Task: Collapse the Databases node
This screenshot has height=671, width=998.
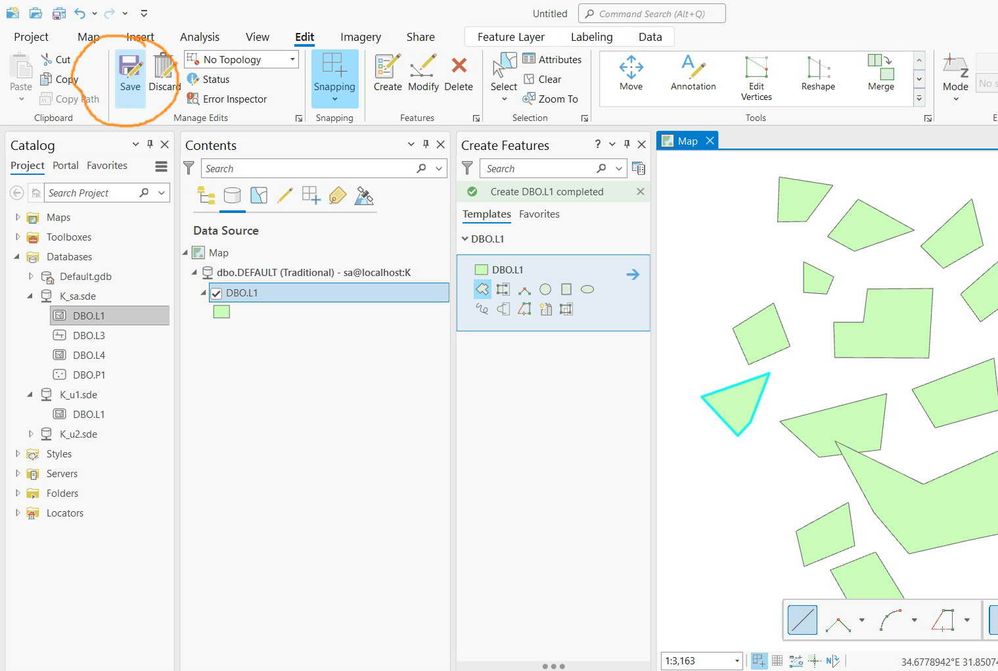Action: (17, 257)
